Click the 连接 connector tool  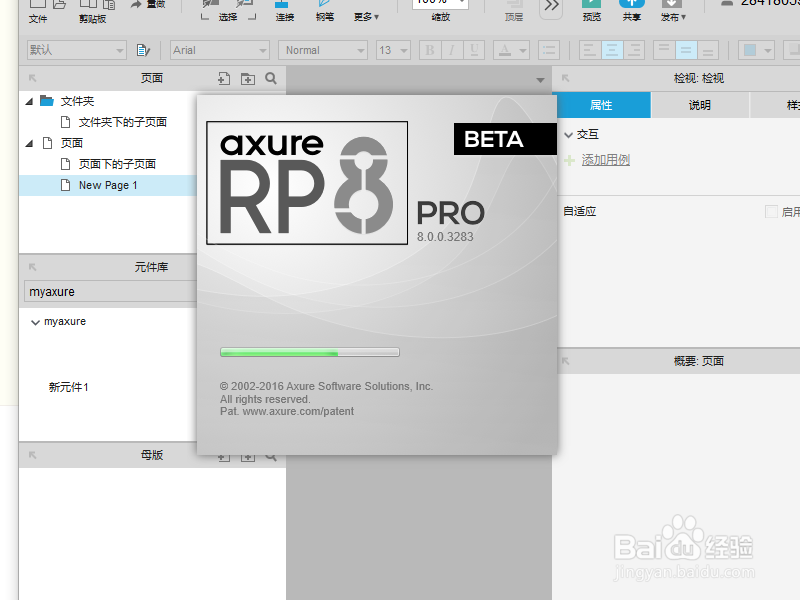tap(285, 10)
